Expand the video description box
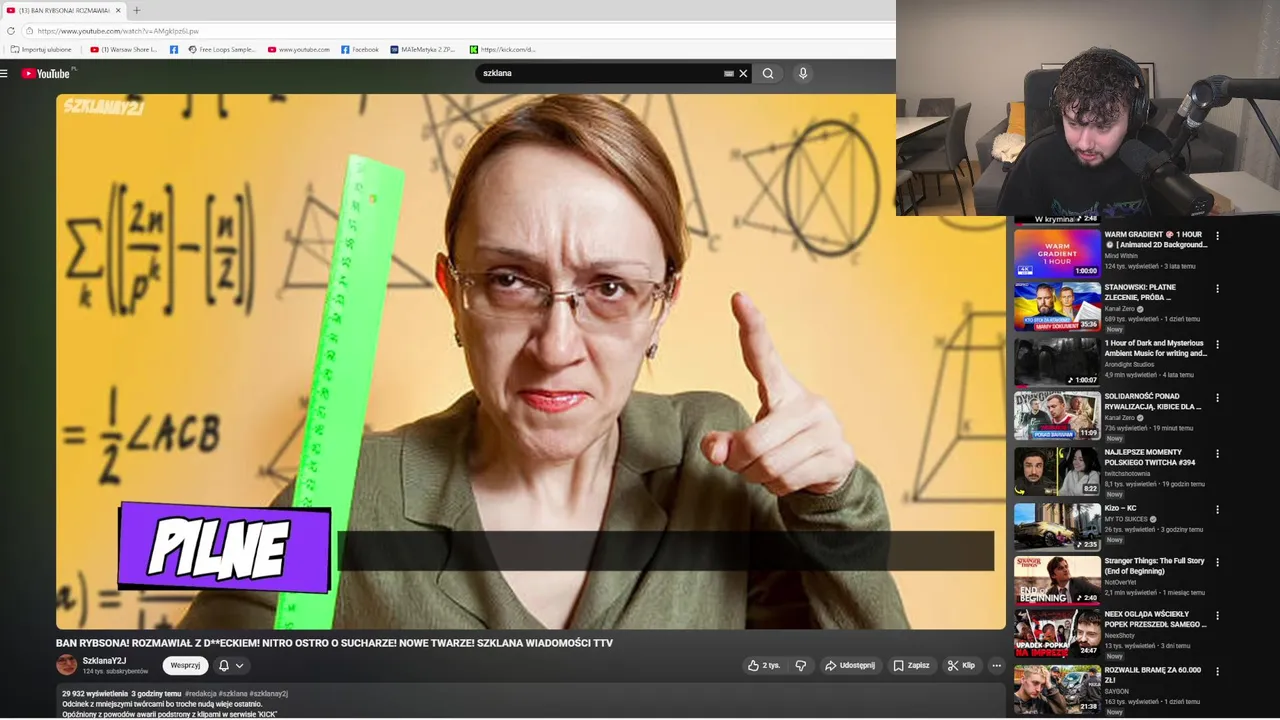Screen dimensions: 1280x720 (531, 702)
